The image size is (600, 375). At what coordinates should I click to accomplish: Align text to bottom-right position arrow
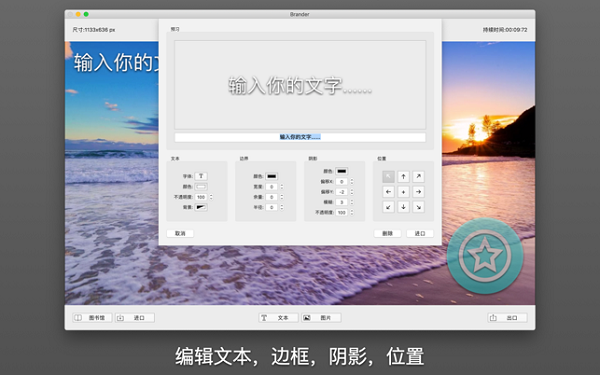pos(419,207)
